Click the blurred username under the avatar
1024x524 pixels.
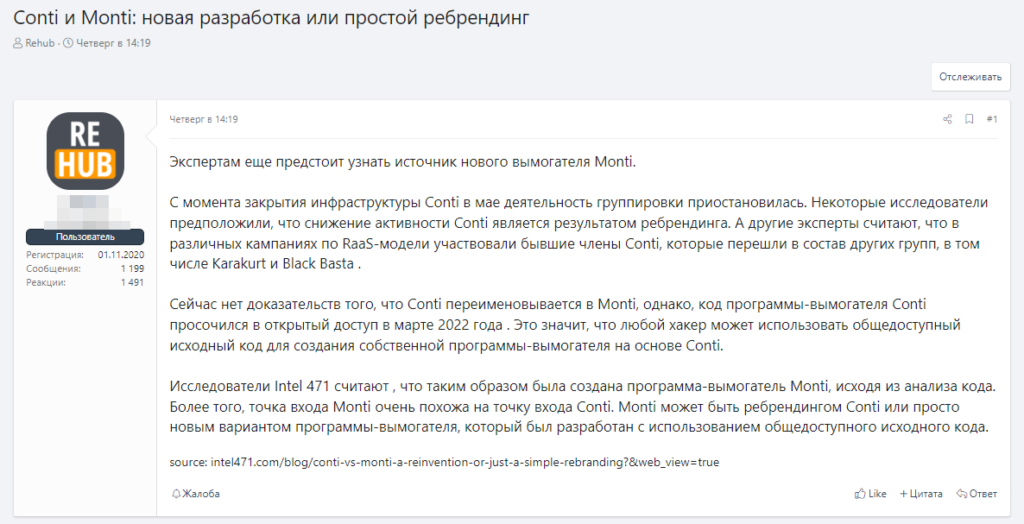coord(86,212)
